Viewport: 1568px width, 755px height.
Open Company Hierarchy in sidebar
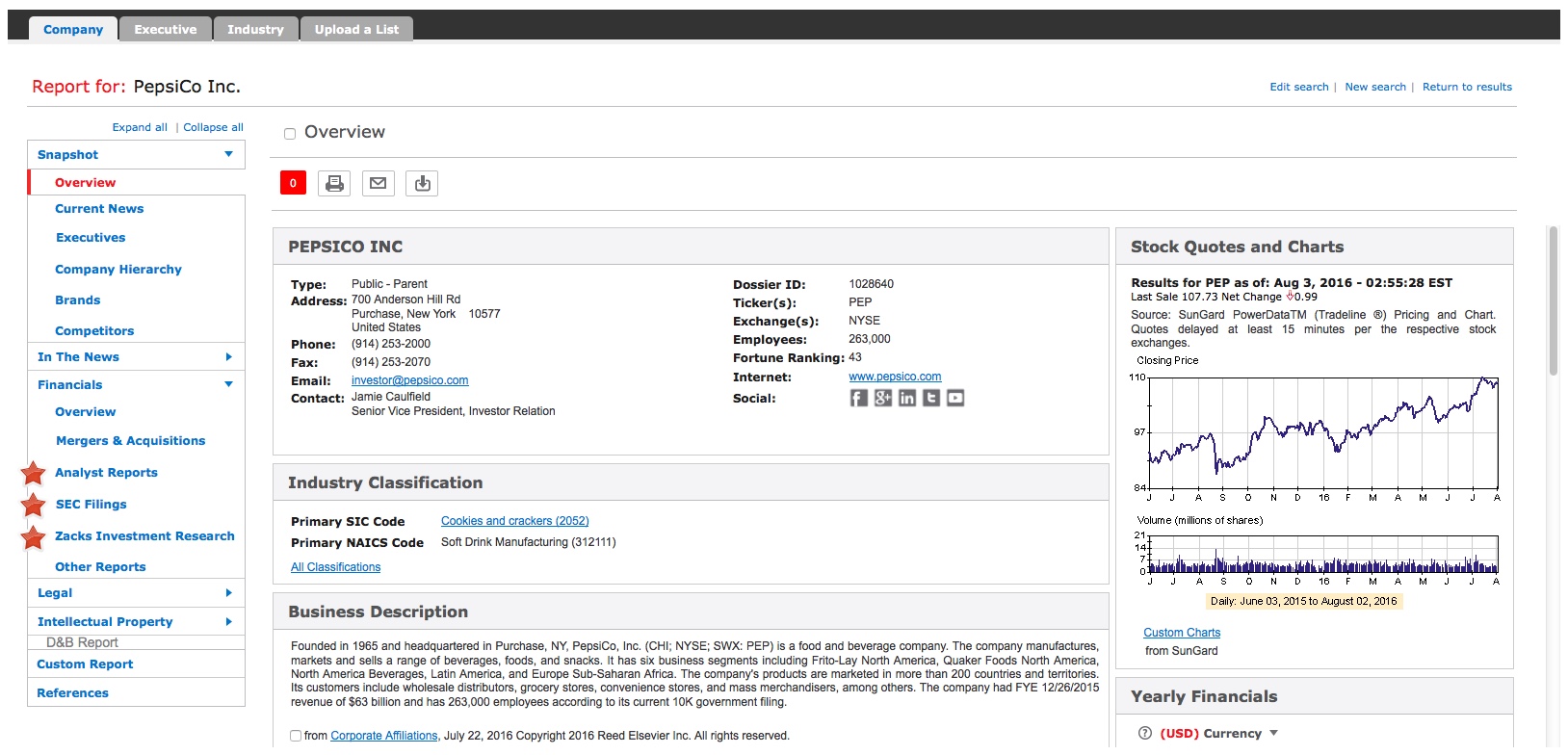pyautogui.click(x=118, y=269)
